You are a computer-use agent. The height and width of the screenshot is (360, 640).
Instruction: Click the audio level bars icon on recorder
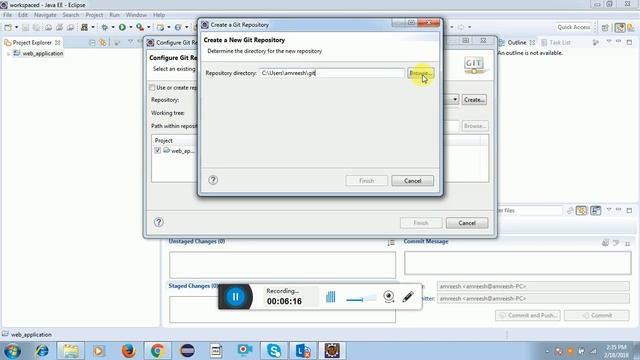pos(331,297)
